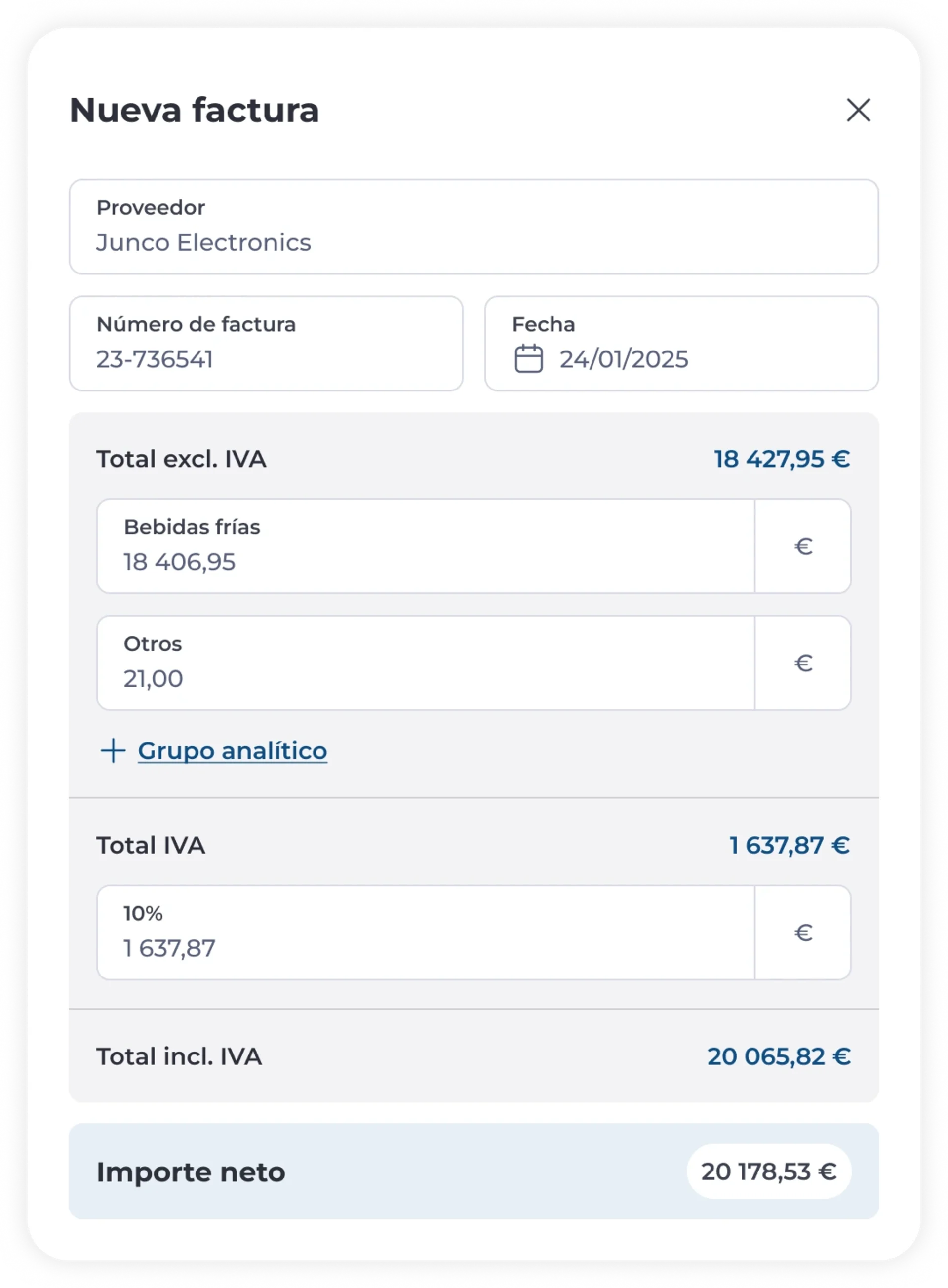The image size is (948, 1288).
Task: Edit the Bebidas frías amount 18 406,95
Action: [x=426, y=546]
